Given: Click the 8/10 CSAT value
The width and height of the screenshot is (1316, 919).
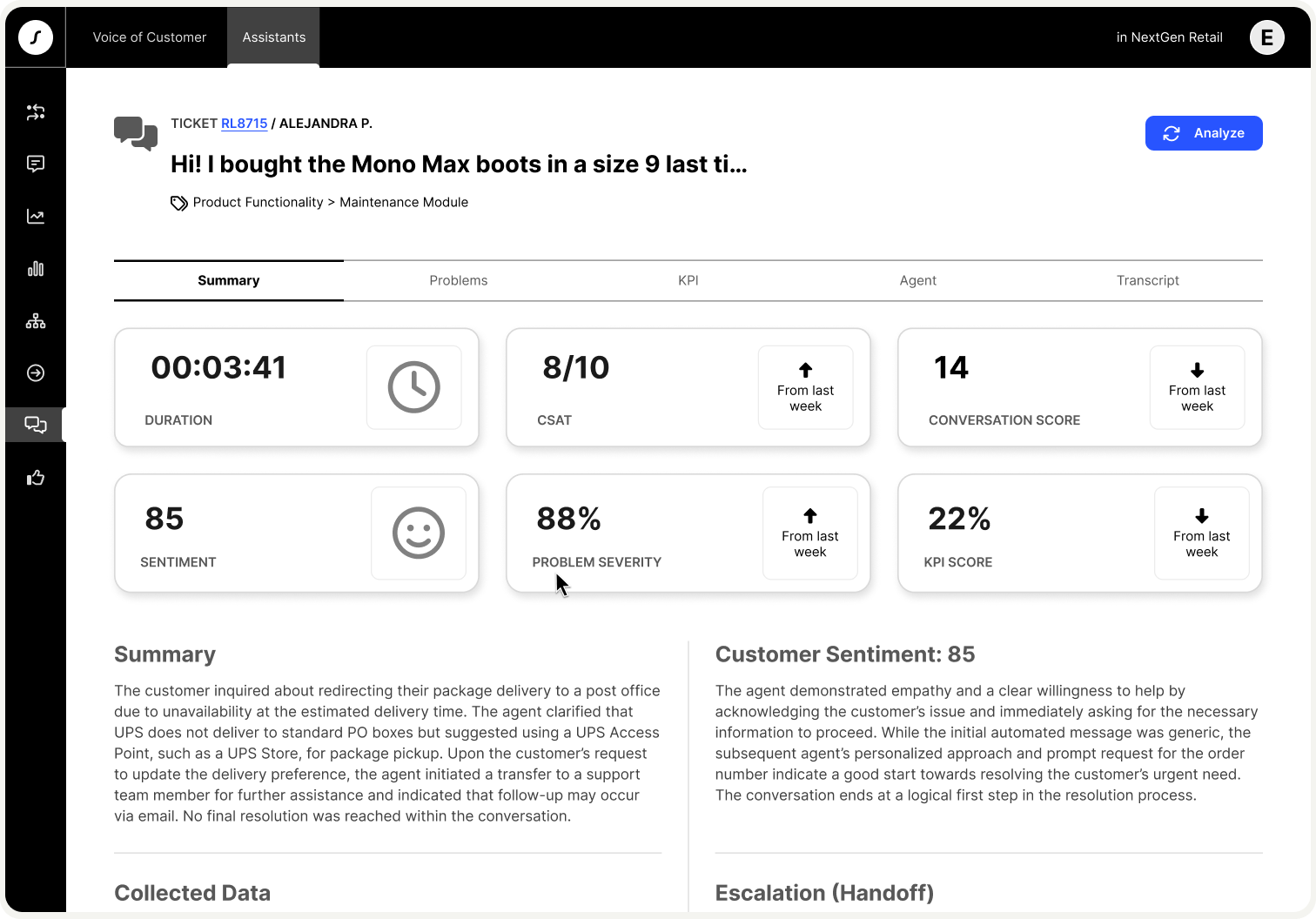Looking at the screenshot, I should [576, 367].
